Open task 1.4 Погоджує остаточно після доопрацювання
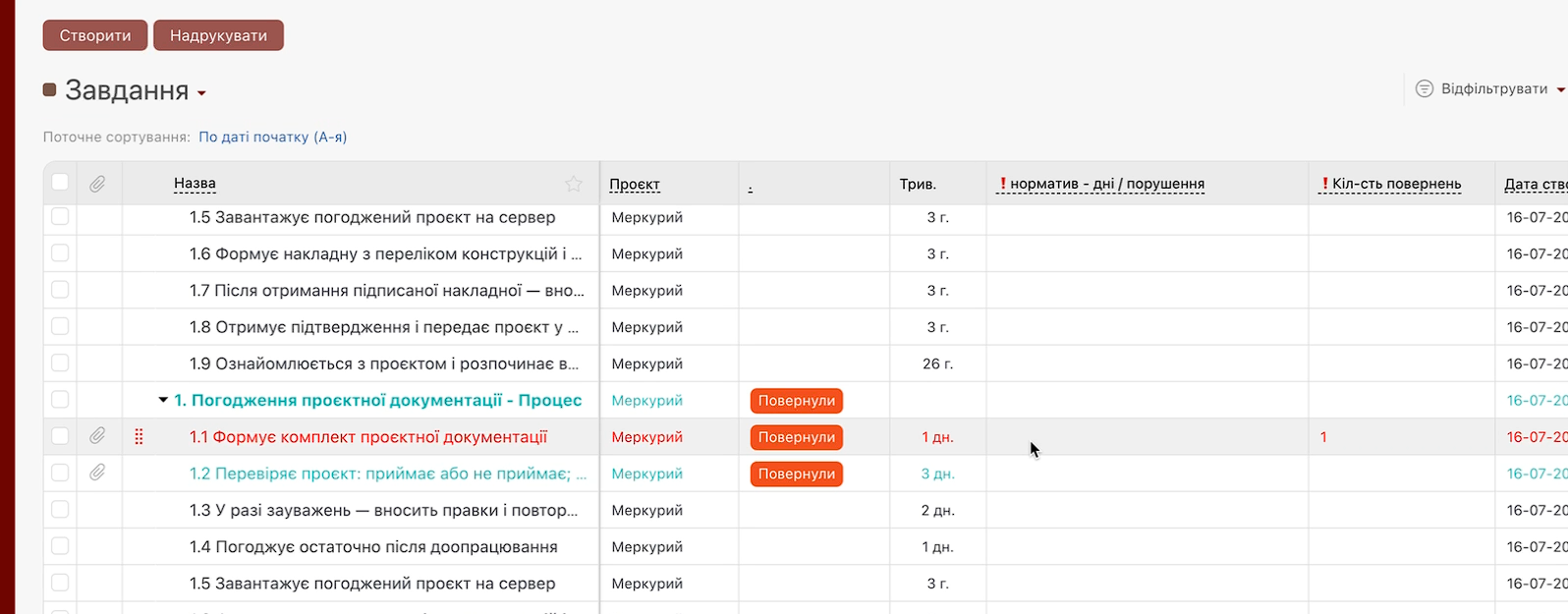The height and width of the screenshot is (614, 1568). click(373, 546)
